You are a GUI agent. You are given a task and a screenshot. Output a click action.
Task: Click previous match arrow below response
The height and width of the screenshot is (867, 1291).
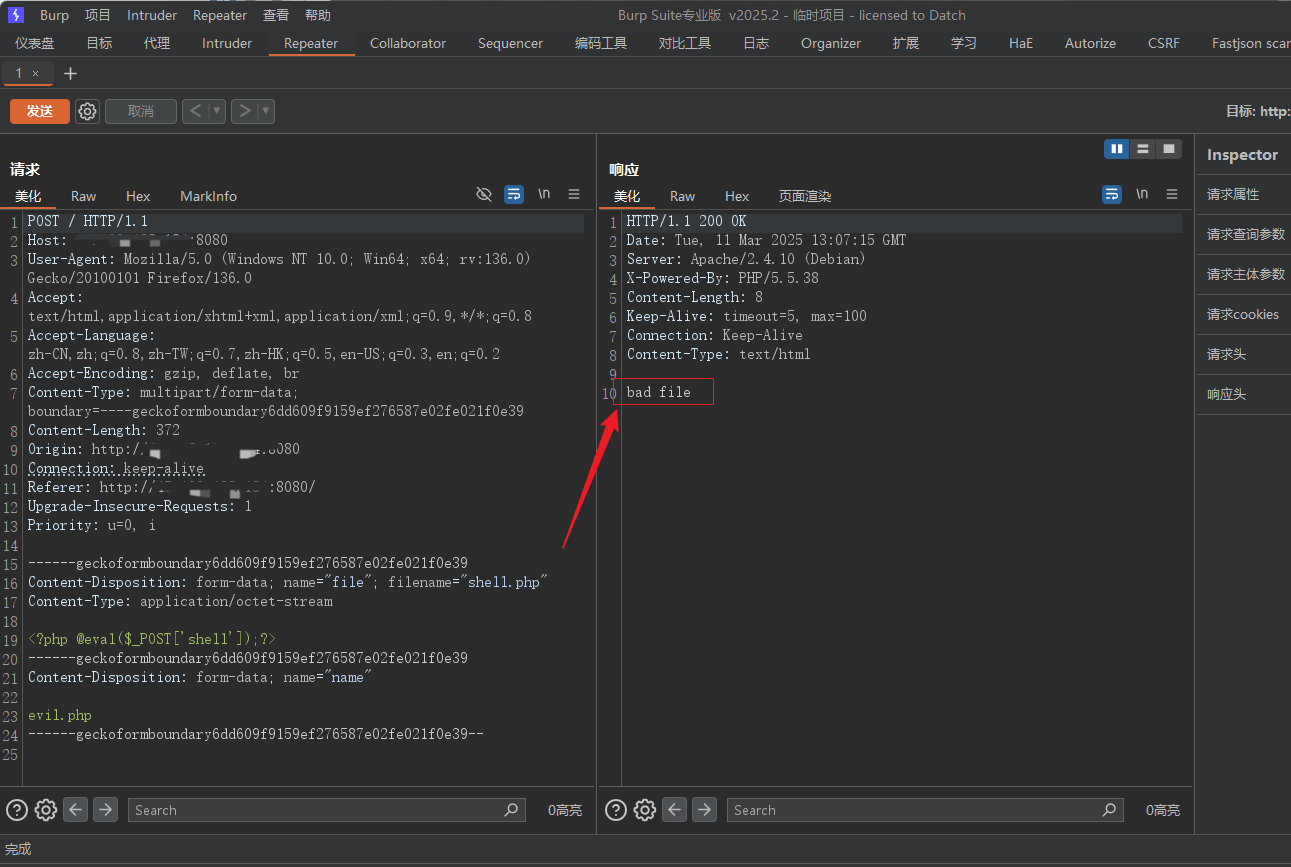tap(675, 809)
